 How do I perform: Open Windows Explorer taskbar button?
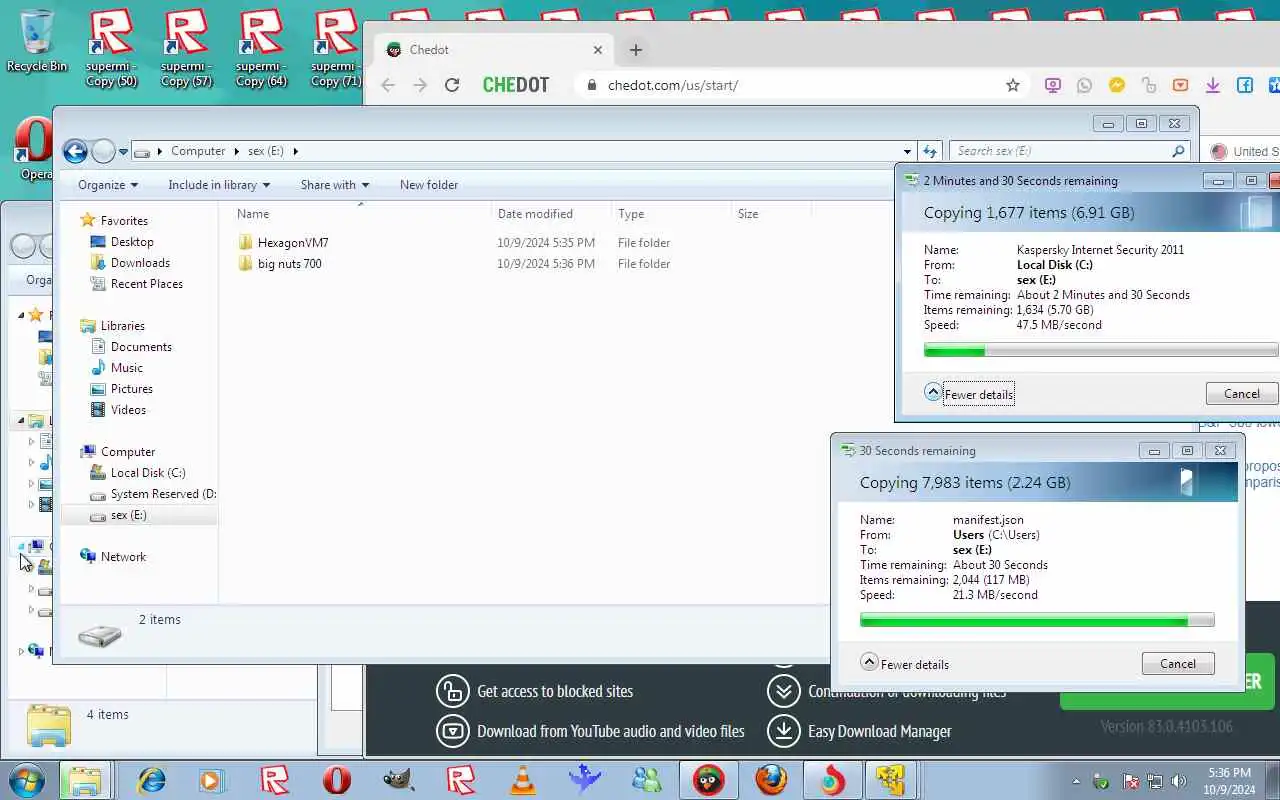click(85, 779)
